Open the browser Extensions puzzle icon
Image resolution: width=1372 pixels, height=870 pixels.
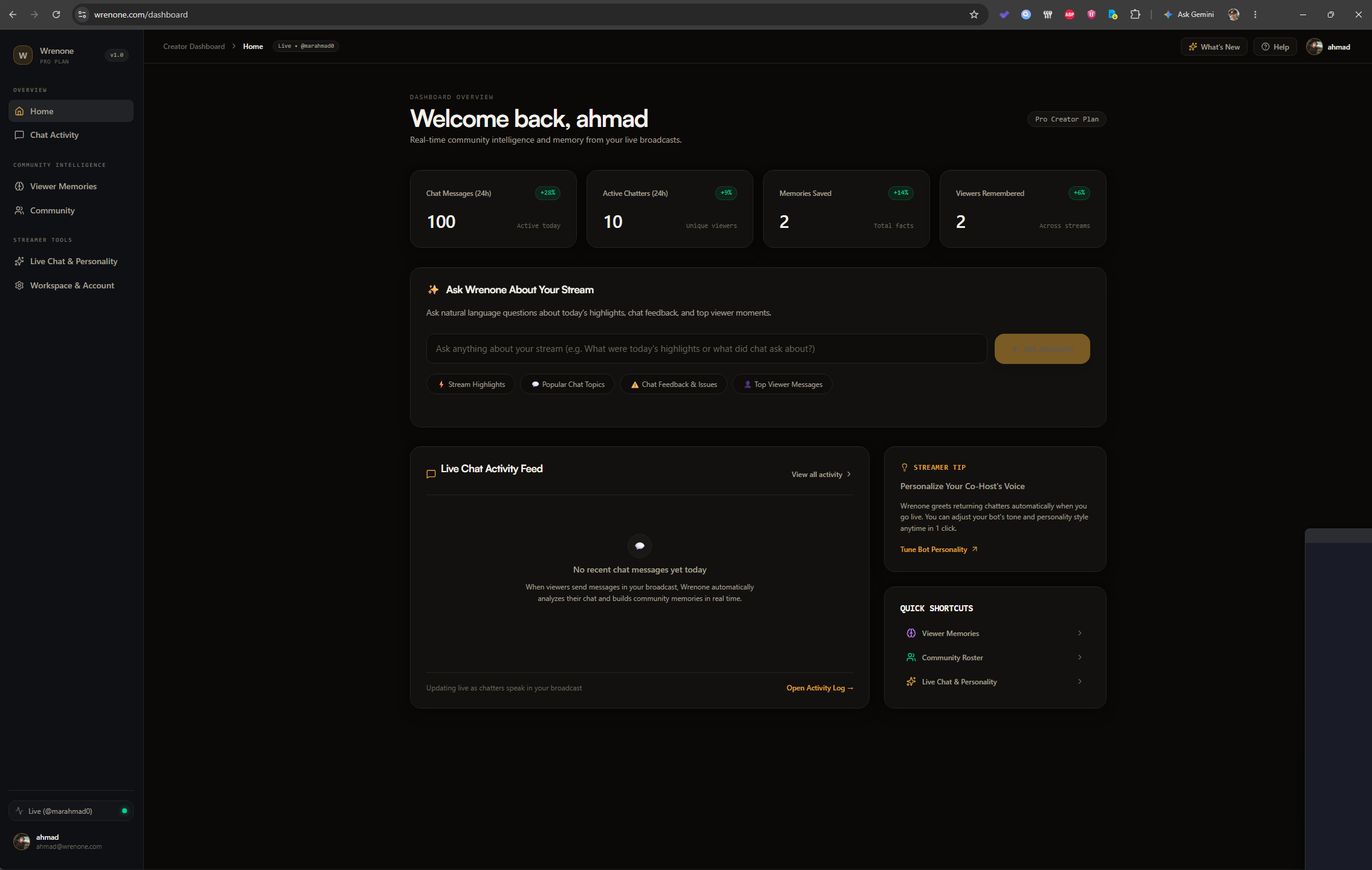[1135, 15]
